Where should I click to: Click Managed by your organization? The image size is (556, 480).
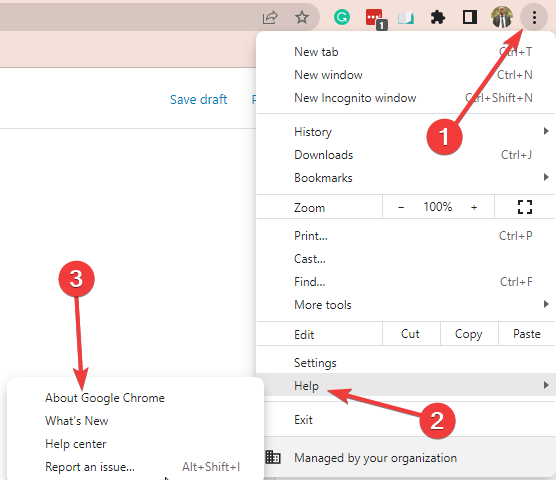coord(406,458)
